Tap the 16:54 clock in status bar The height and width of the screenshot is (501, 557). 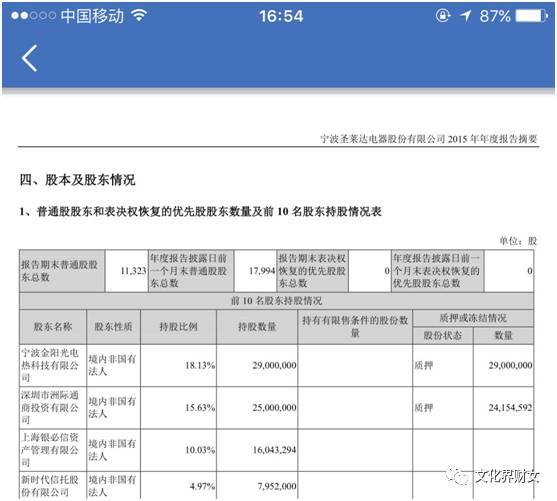coord(281,16)
